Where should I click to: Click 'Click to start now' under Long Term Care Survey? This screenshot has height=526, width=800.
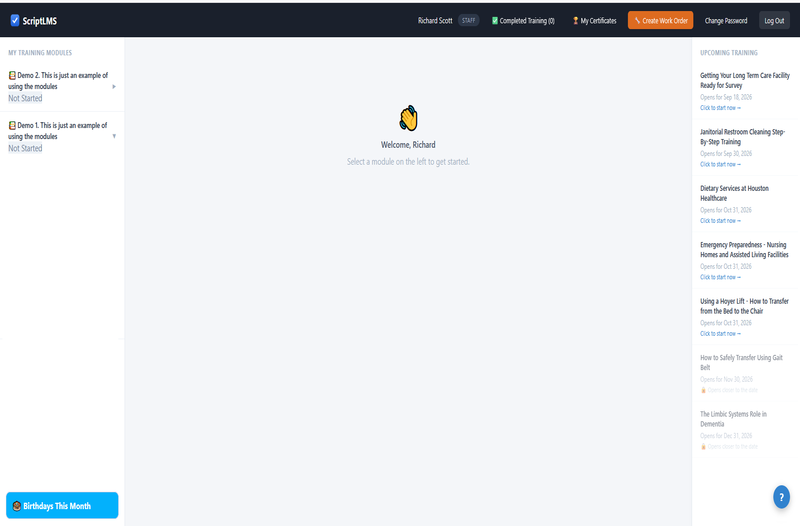coord(720,108)
